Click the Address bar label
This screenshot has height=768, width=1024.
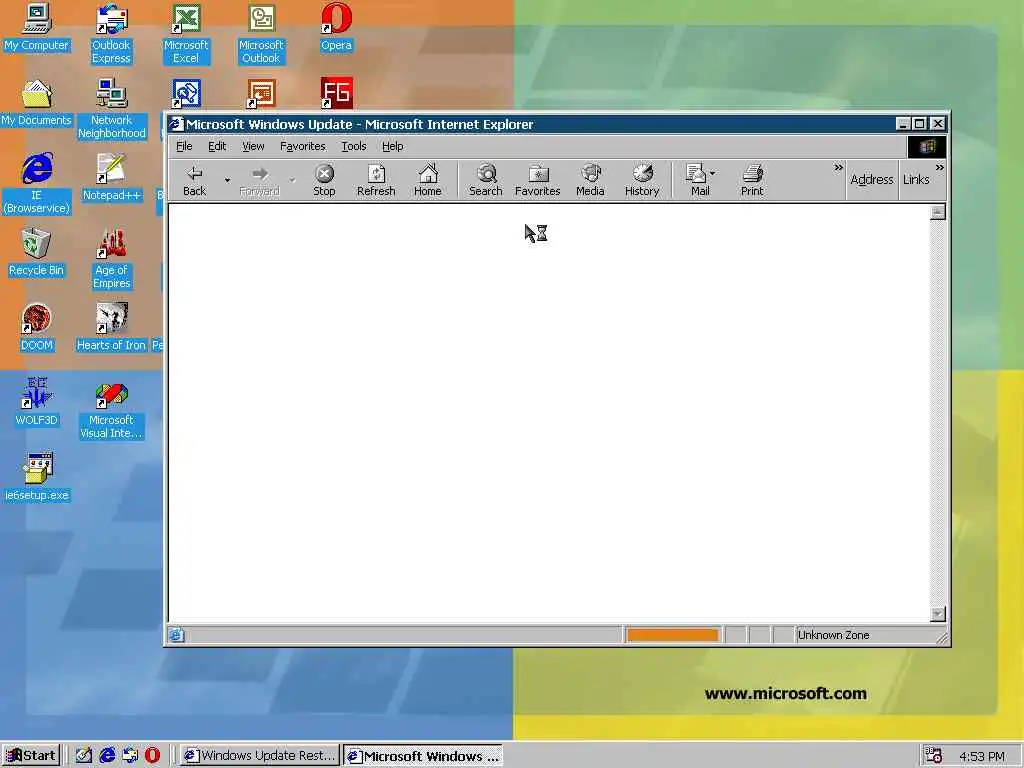(x=872, y=180)
